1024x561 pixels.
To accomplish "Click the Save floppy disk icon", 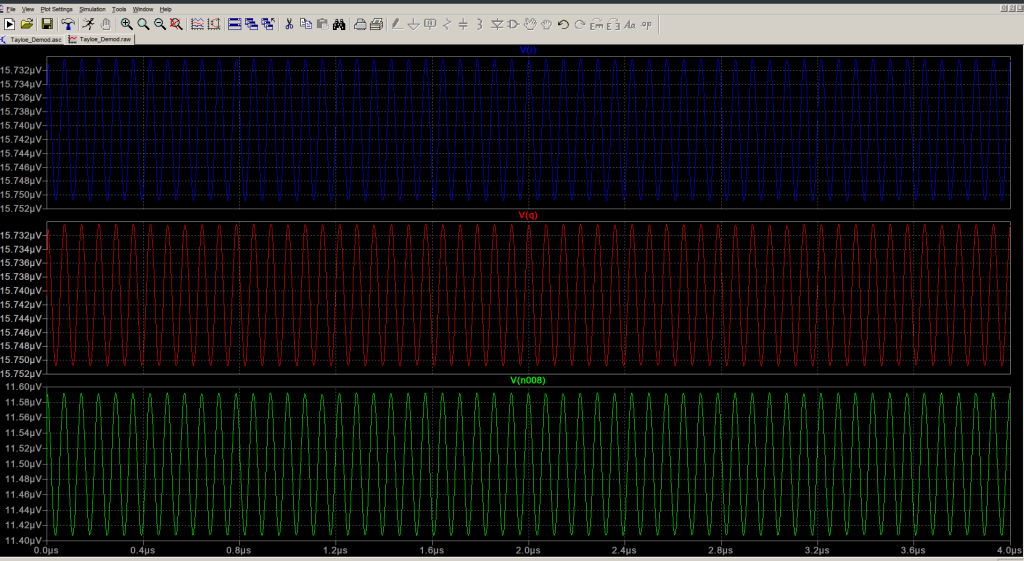I will click(46, 23).
